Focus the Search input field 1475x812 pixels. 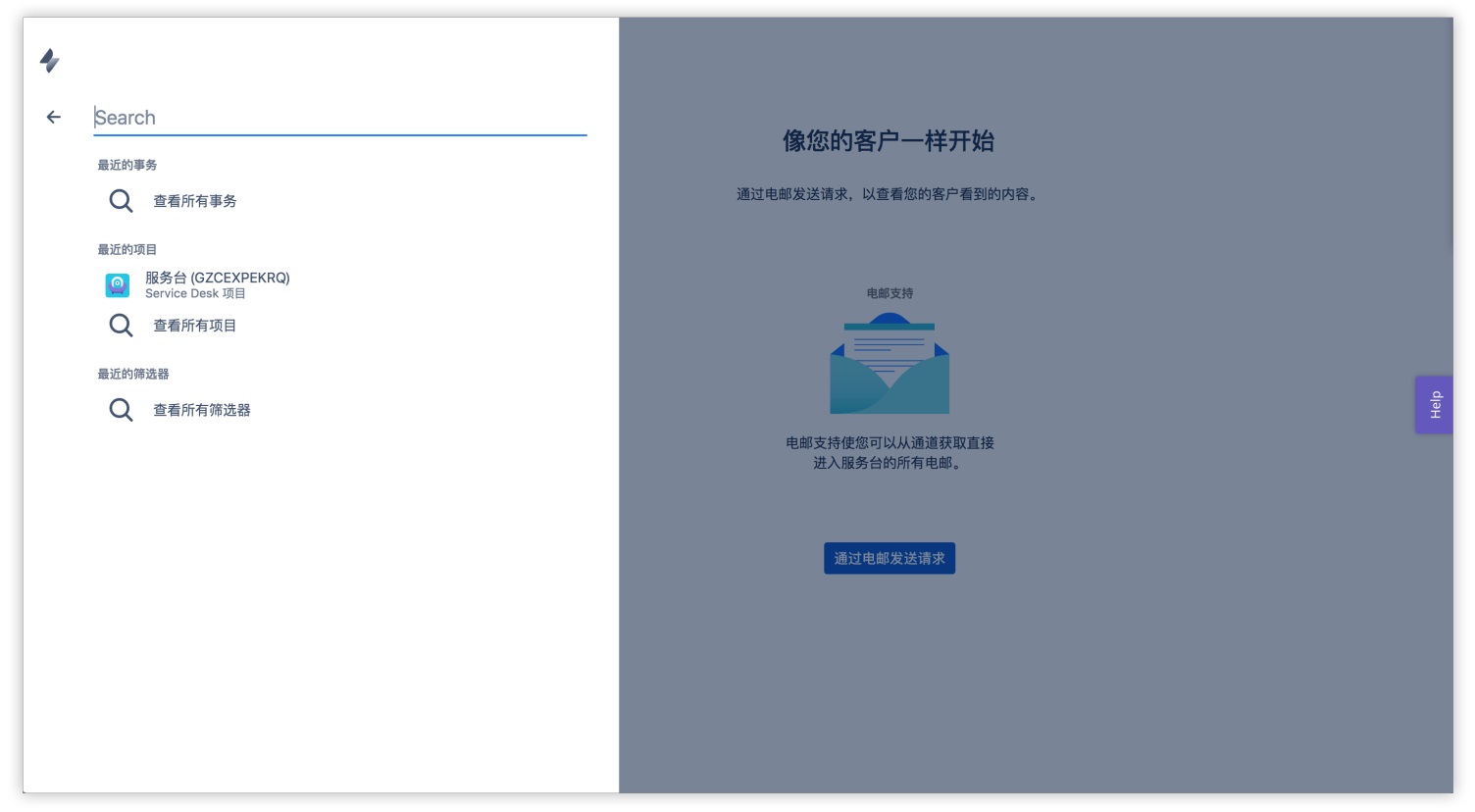(340, 118)
